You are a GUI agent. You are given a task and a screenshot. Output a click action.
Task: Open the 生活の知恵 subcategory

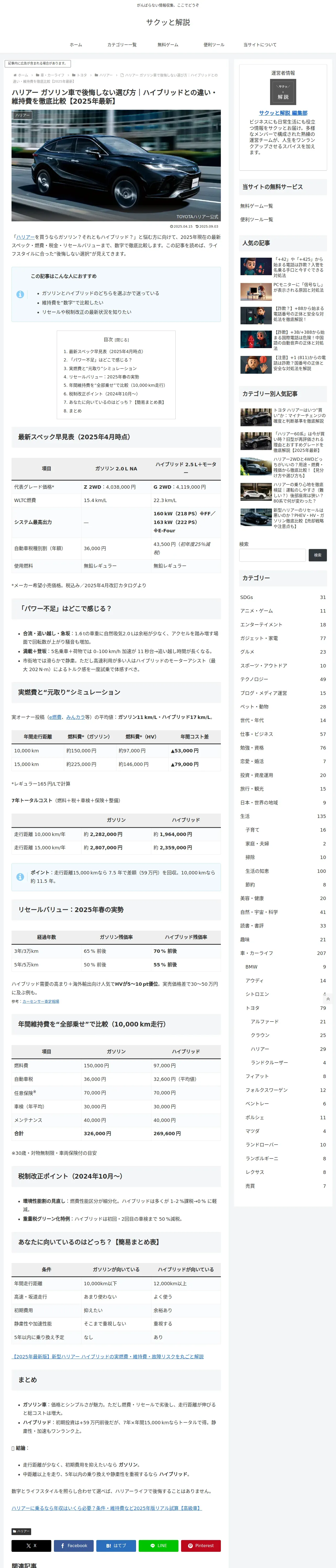(285, 872)
